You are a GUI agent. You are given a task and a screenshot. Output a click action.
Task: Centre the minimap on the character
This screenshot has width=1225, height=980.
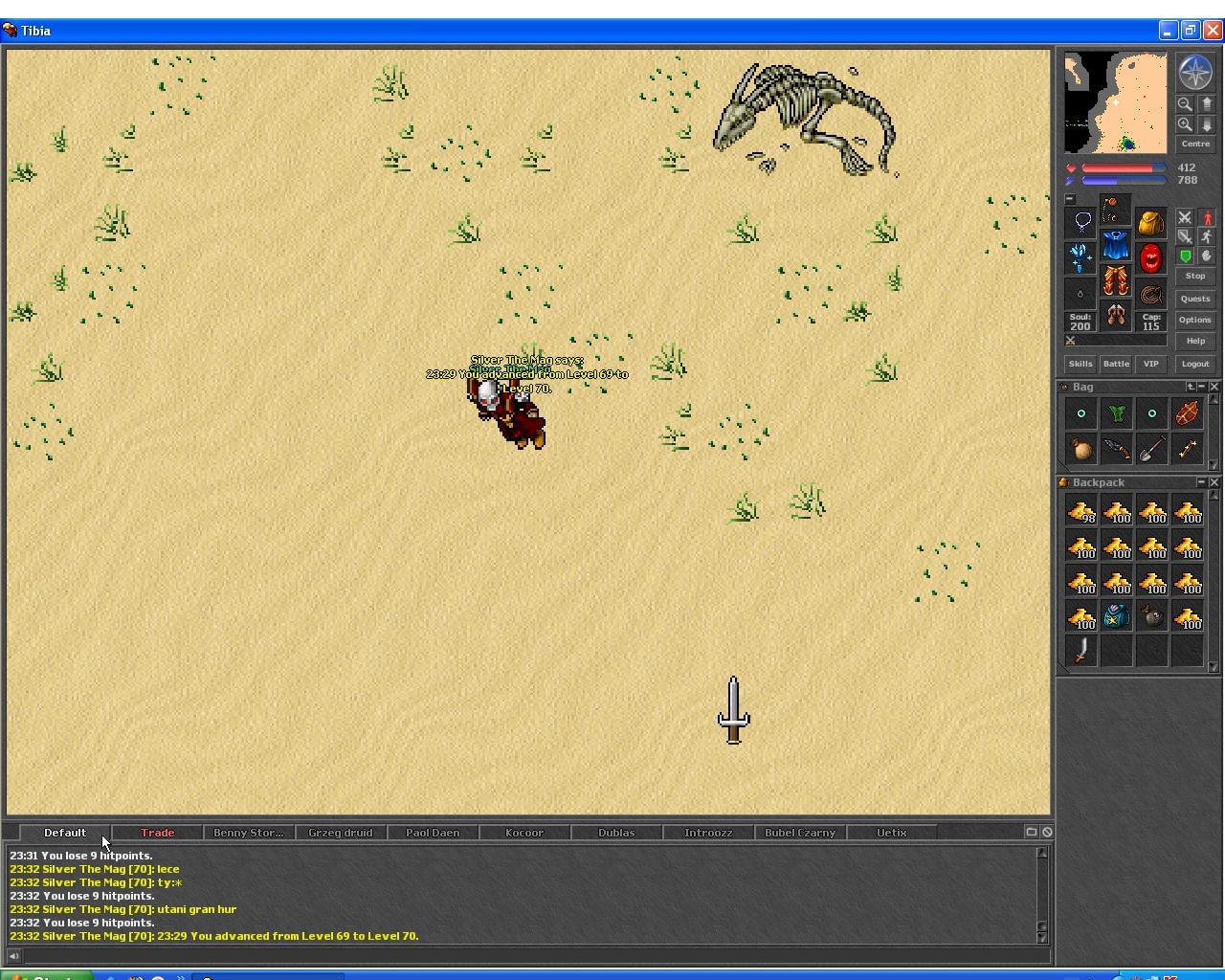pyautogui.click(x=1195, y=144)
